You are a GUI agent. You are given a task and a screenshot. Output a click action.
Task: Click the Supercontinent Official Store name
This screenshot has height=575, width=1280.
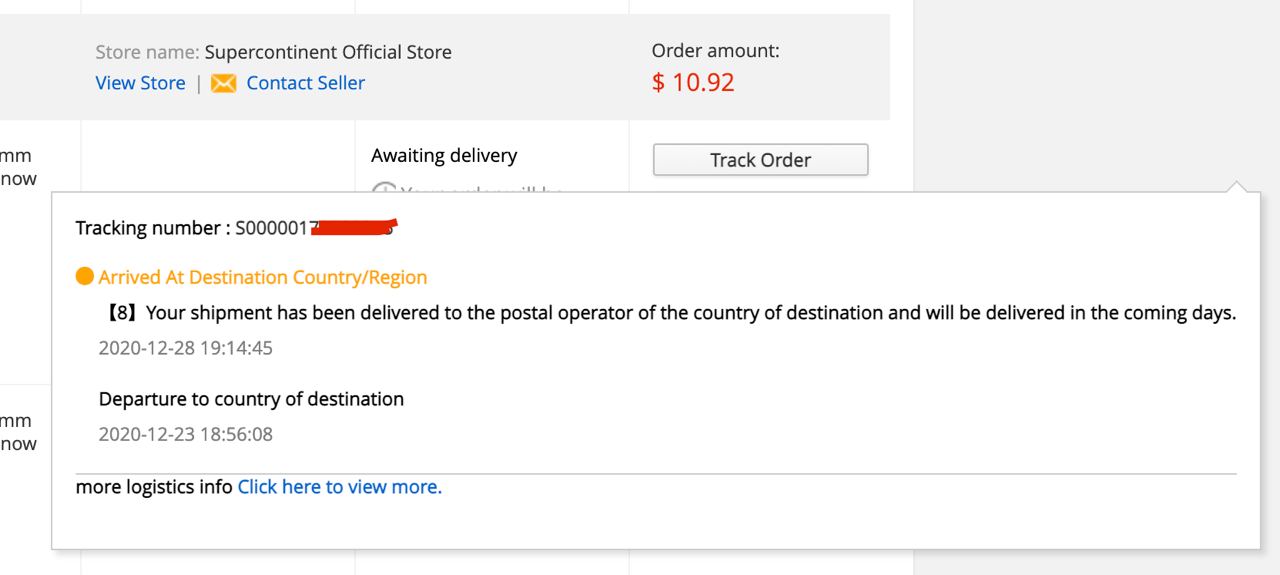[x=328, y=52]
